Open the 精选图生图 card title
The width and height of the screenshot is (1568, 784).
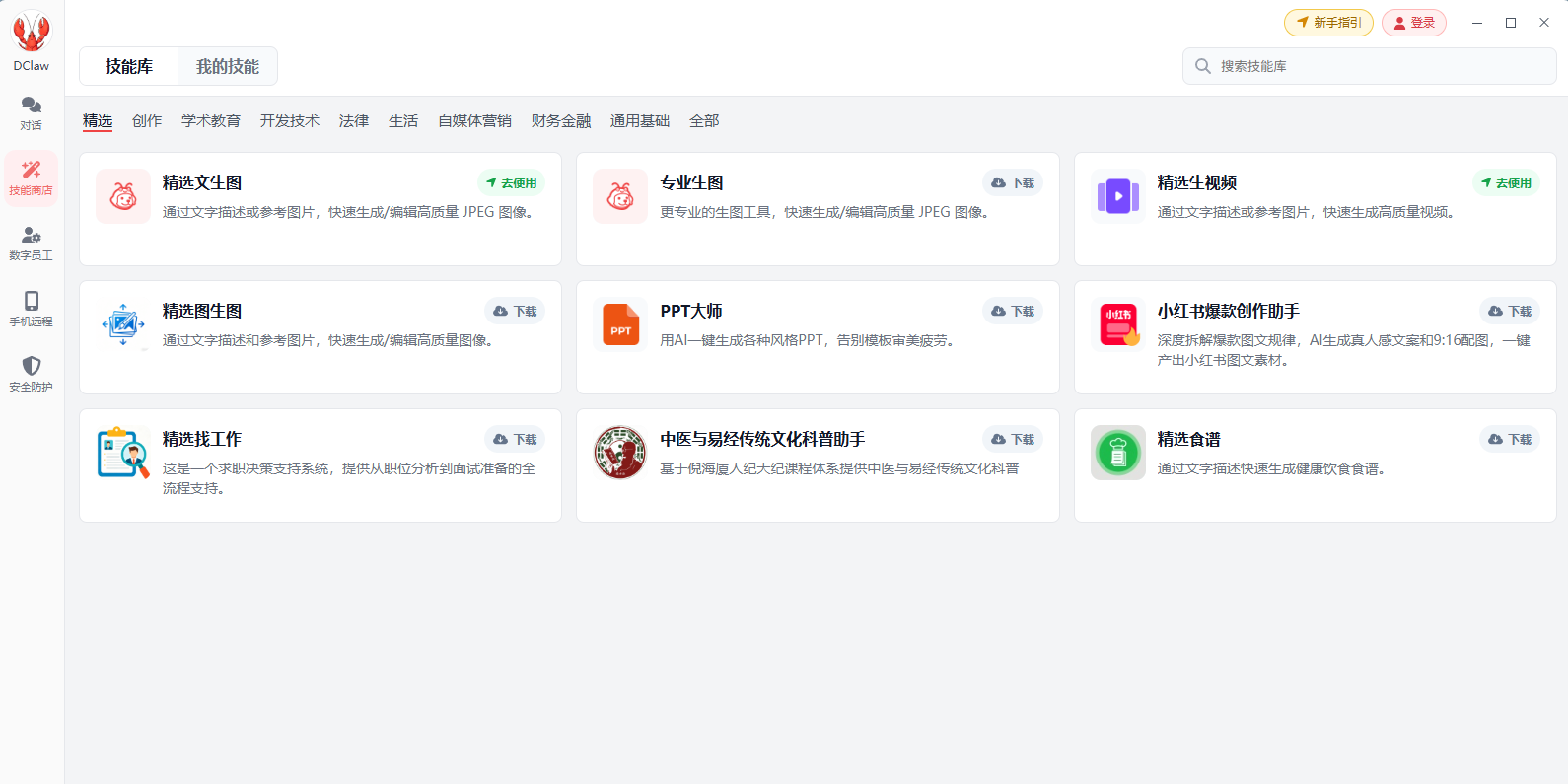[202, 311]
